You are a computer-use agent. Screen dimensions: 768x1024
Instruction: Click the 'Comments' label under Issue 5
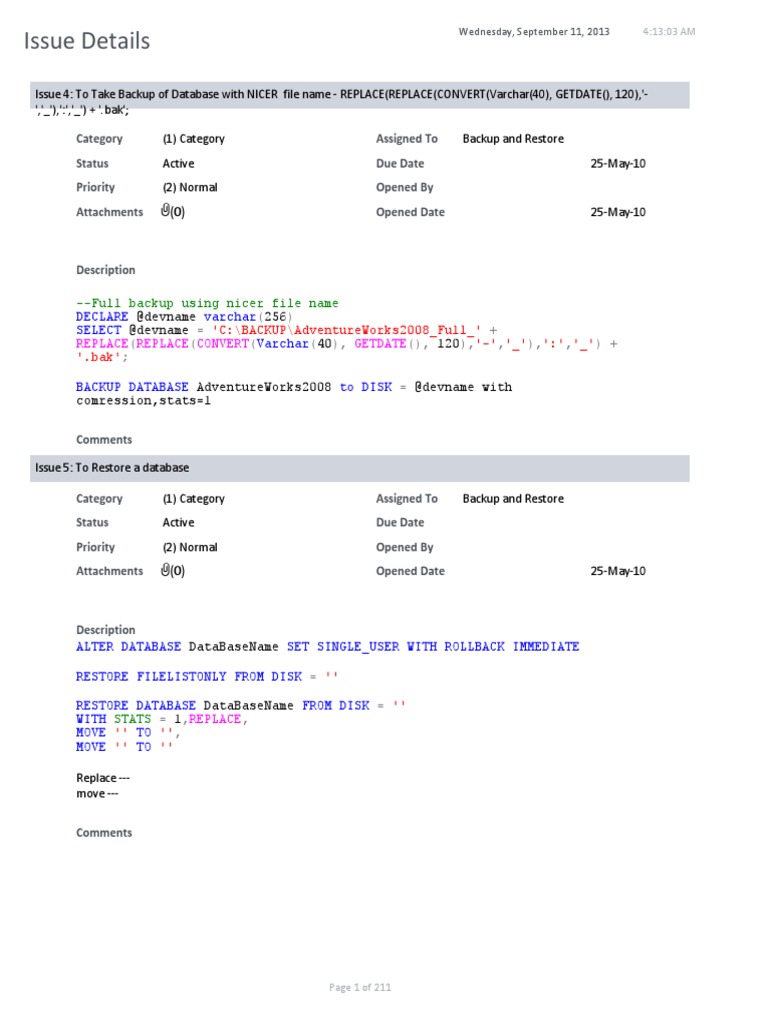[104, 833]
